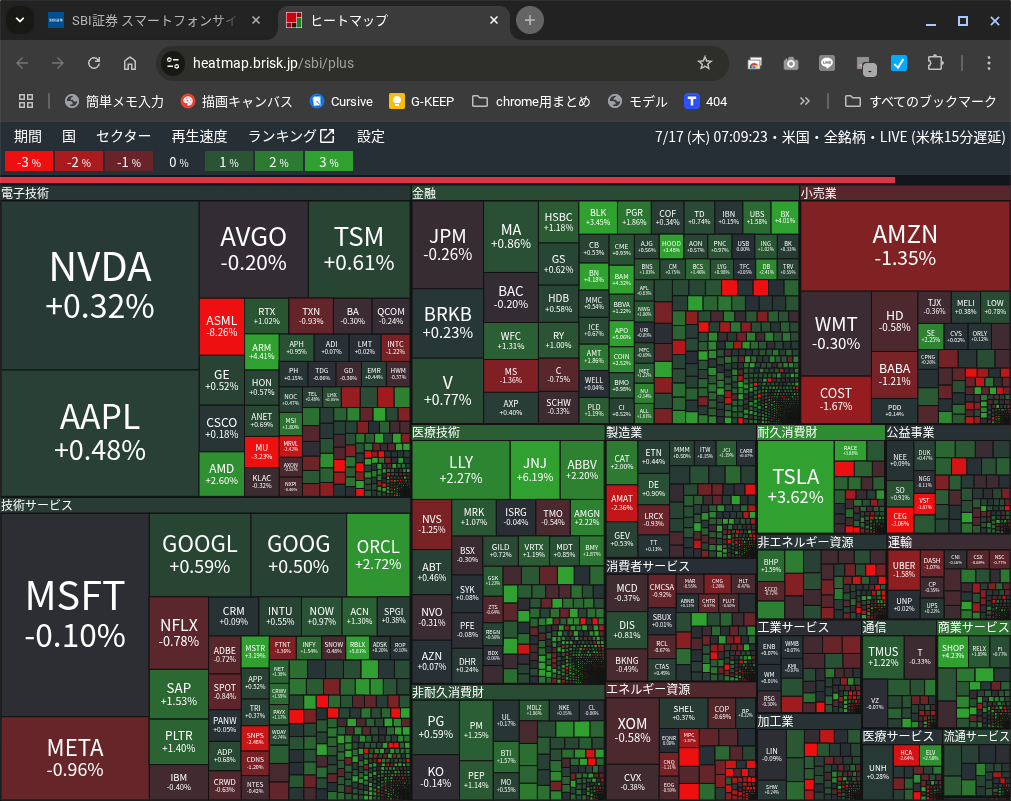Select the LLY tile
The image size is (1011, 801).
461,470
